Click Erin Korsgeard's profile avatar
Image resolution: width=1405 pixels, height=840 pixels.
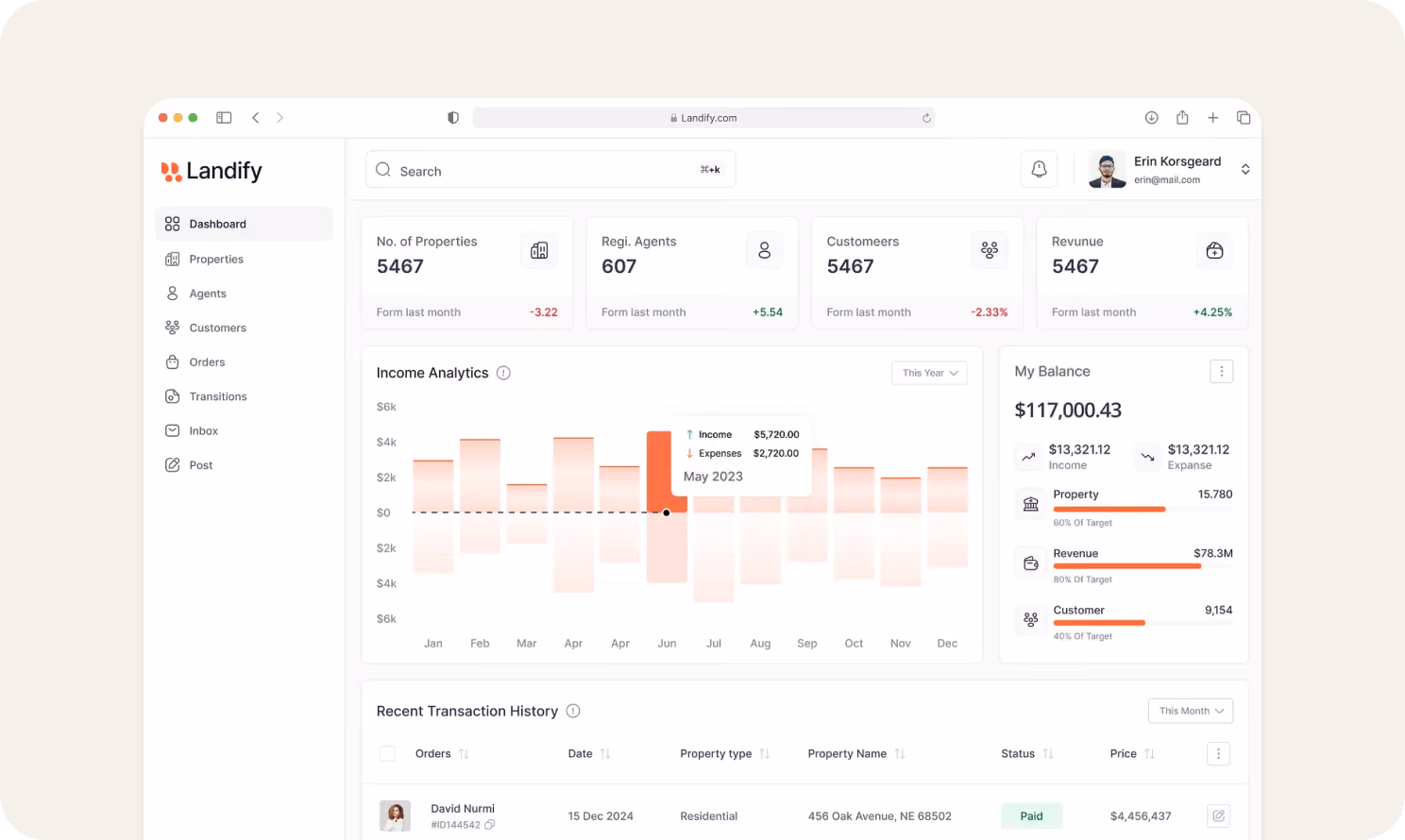[x=1107, y=169]
